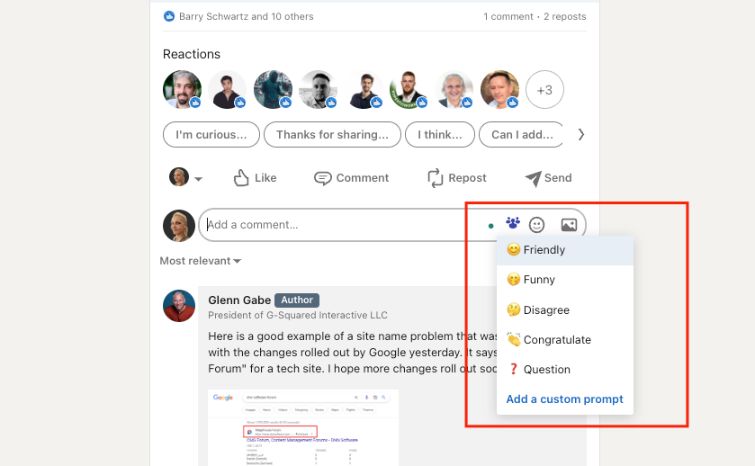Click Add a custom prompt link
The height and width of the screenshot is (466, 755).
tap(564, 399)
